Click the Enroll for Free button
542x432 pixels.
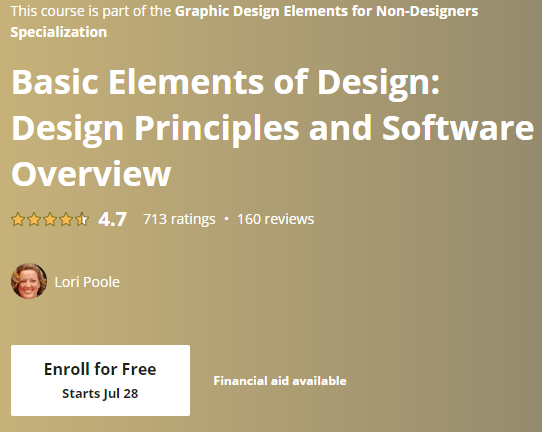[100, 380]
